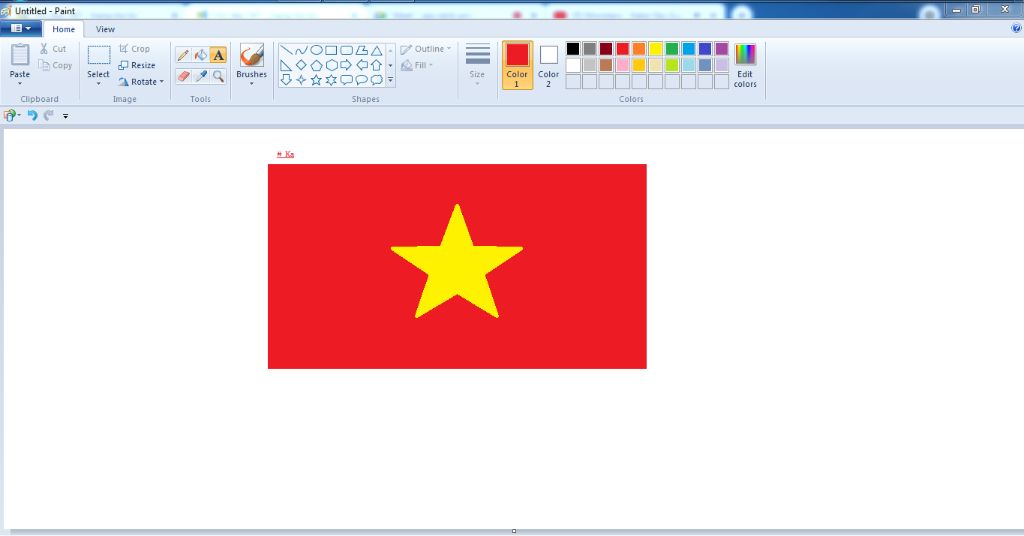Open Customize Quick Access Toolbar arrow
The width and height of the screenshot is (1024, 536).
(x=65, y=116)
